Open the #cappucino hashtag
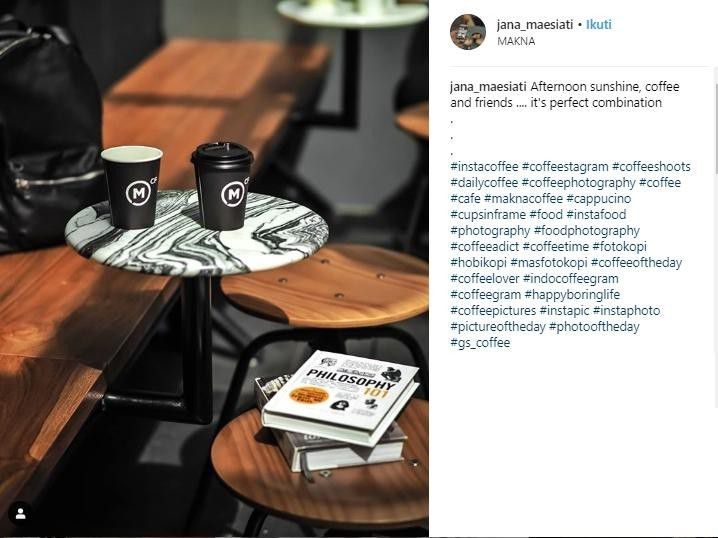718x538 pixels. point(598,199)
